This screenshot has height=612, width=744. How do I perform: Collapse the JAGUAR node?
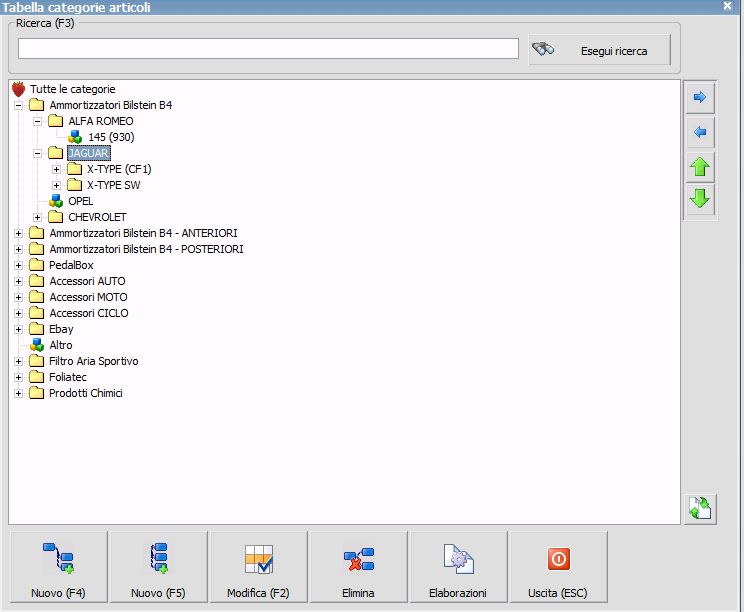click(37, 153)
